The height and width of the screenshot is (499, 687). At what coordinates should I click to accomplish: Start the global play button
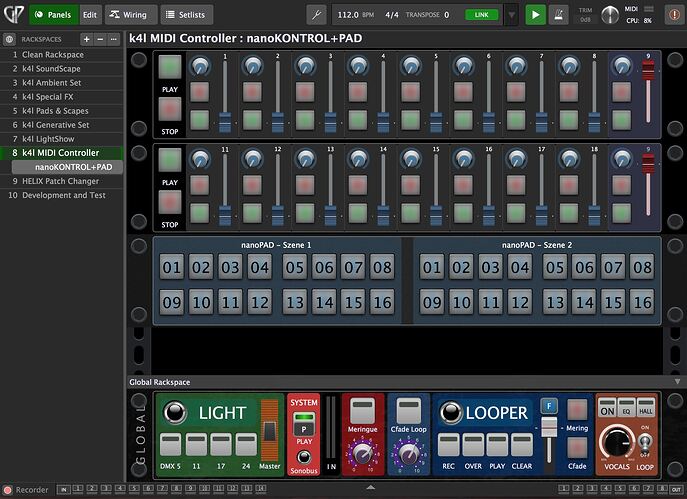pos(535,15)
